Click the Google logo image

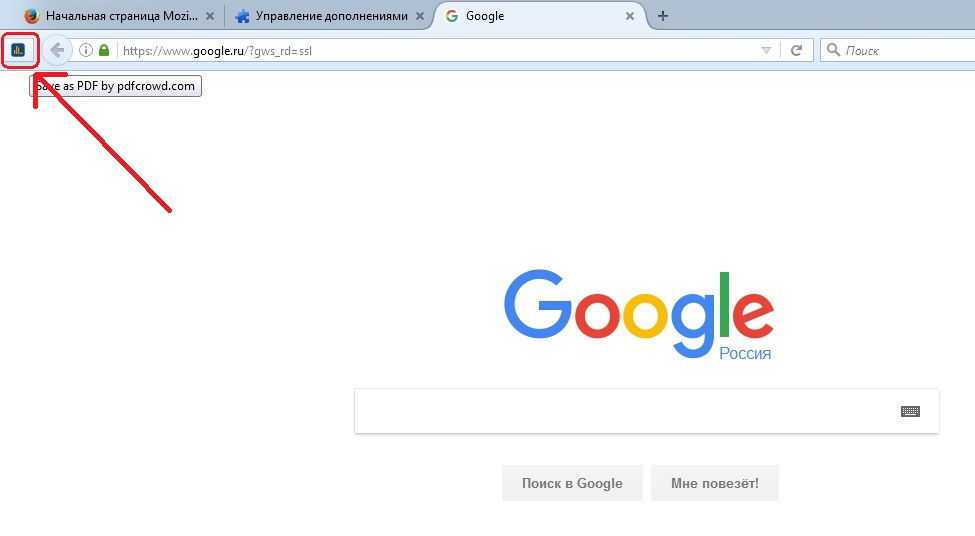tap(639, 314)
